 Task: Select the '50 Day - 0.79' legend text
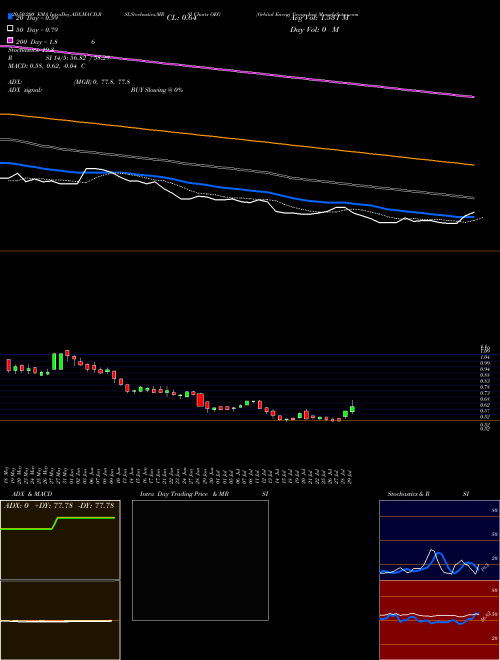[37, 30]
